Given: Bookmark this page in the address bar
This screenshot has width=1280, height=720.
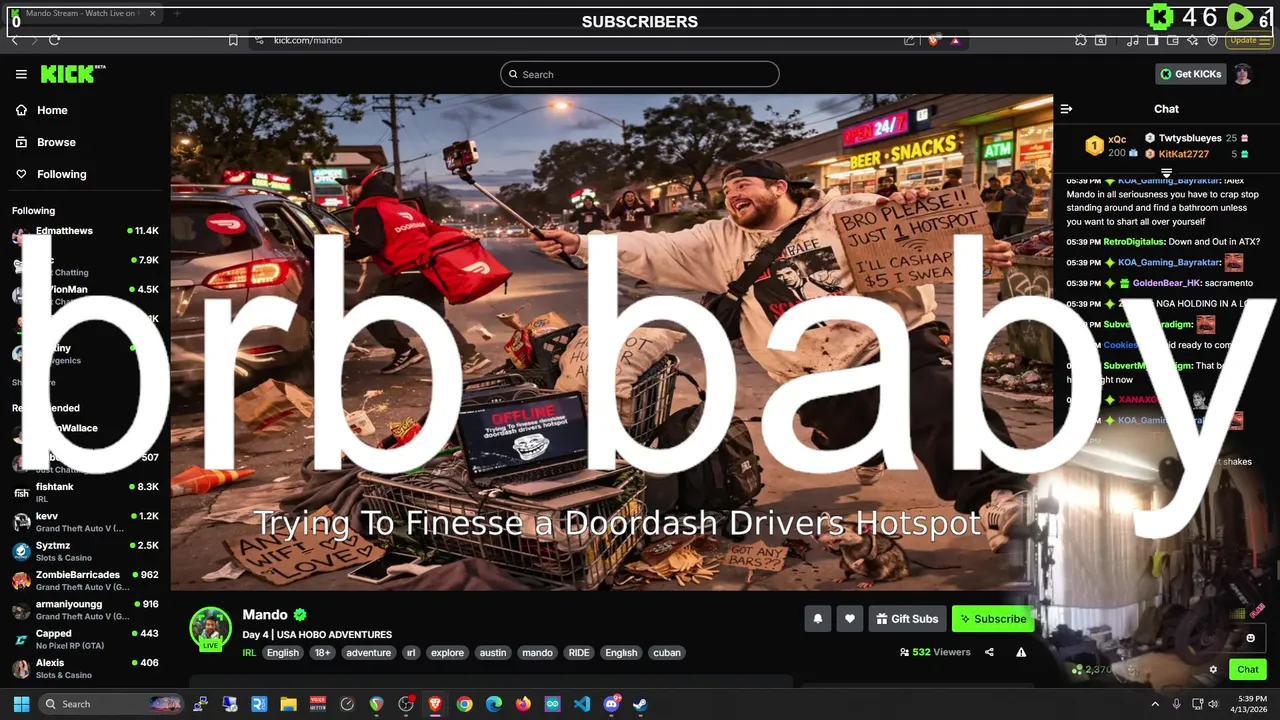Looking at the screenshot, I should click(233, 40).
